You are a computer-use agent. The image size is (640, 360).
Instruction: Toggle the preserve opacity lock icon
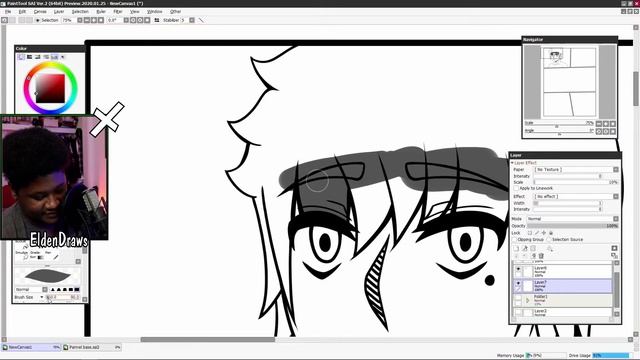[x=530, y=233]
